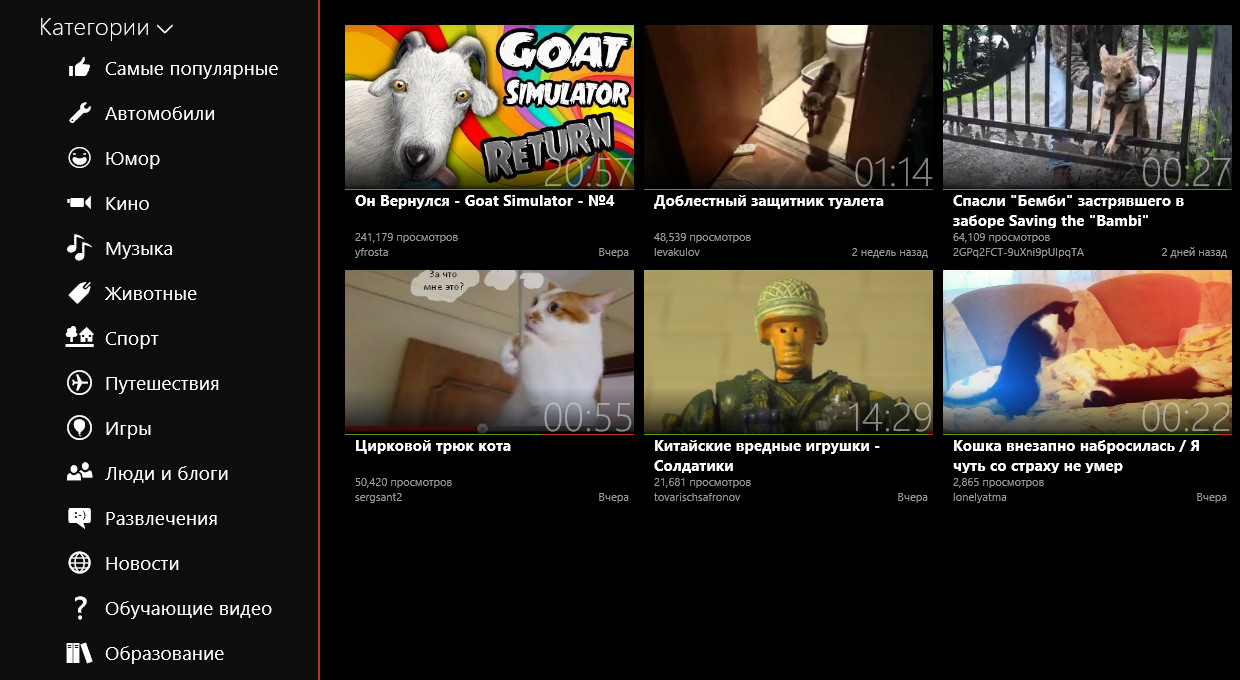Click the question mark icon for Обучающие видео
This screenshot has width=1240, height=680.
click(x=79, y=608)
